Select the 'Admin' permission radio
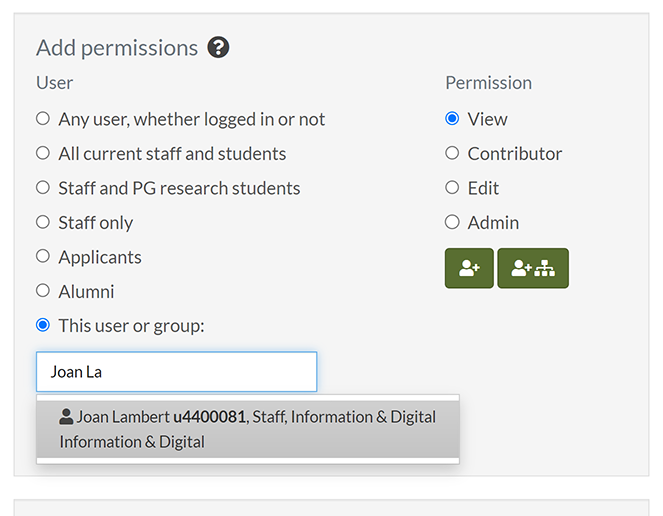 click(452, 222)
